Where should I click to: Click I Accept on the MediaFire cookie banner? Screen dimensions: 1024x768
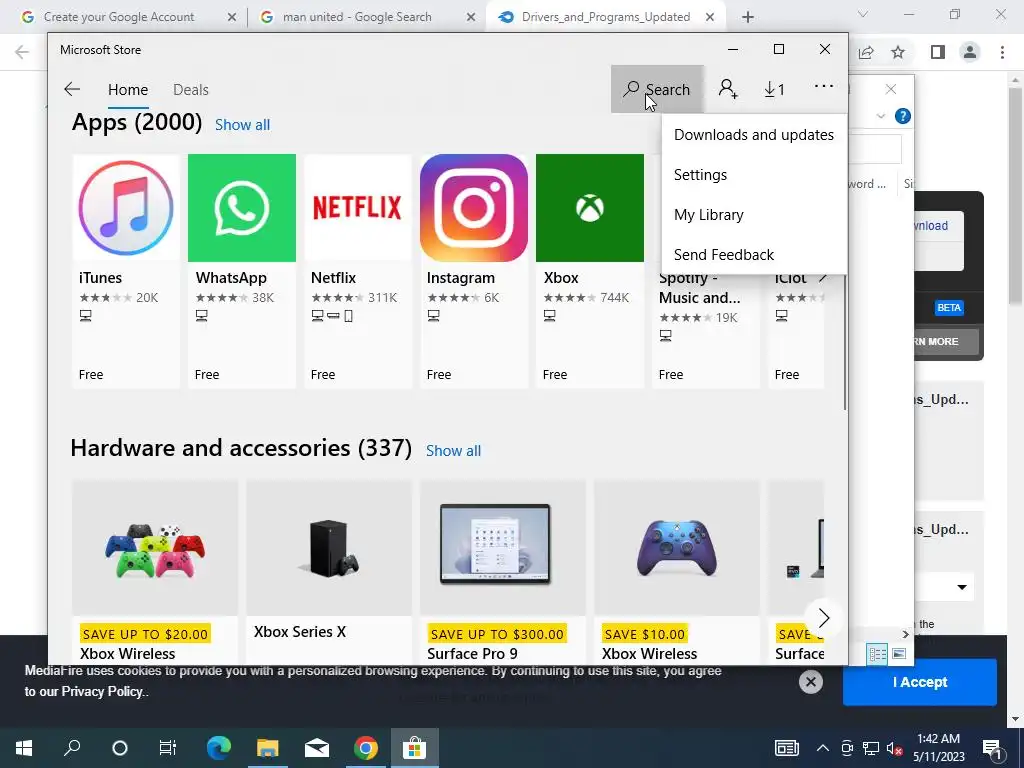pyautogui.click(x=920, y=682)
